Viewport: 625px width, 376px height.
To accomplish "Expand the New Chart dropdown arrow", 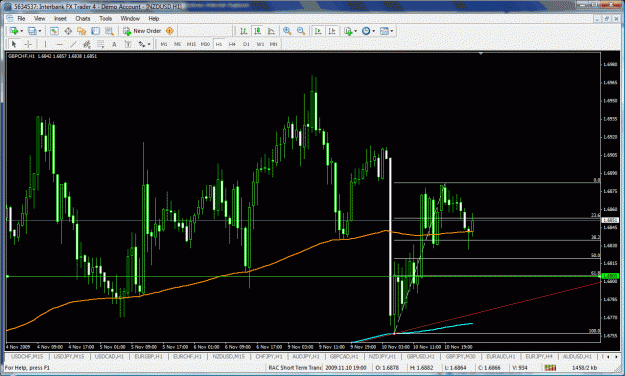I will click(22, 31).
